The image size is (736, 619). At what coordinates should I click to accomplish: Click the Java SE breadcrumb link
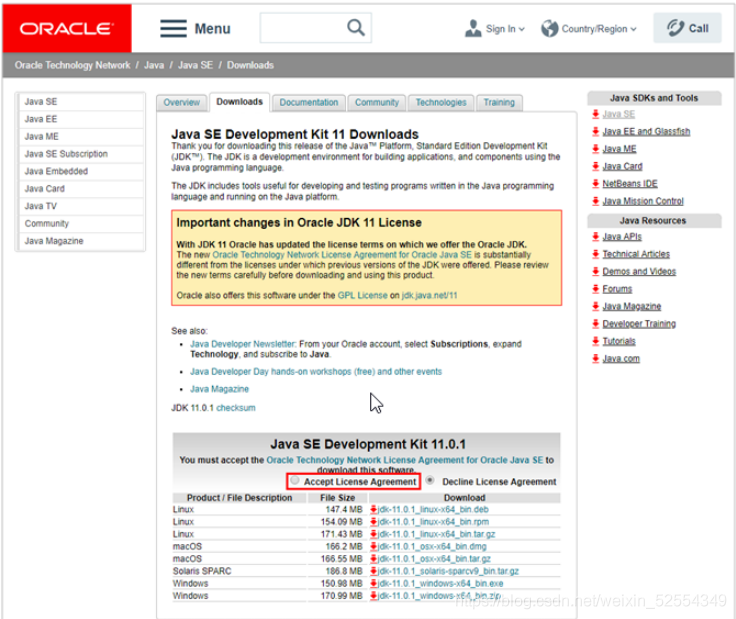(195, 65)
